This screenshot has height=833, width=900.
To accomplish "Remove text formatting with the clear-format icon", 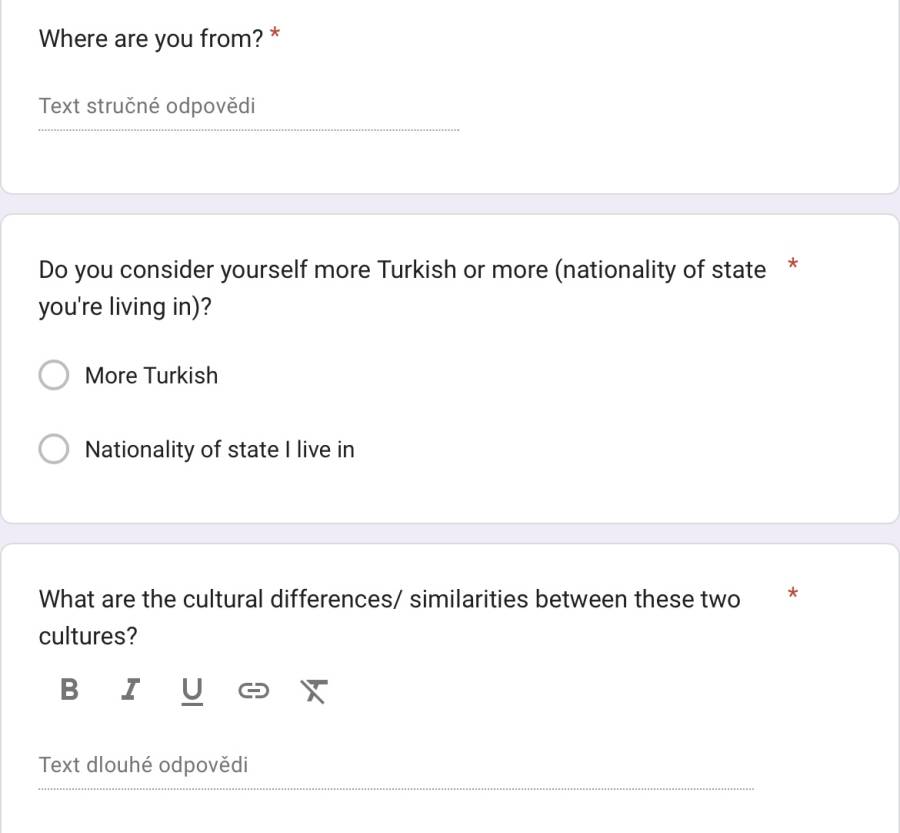I will click(314, 691).
